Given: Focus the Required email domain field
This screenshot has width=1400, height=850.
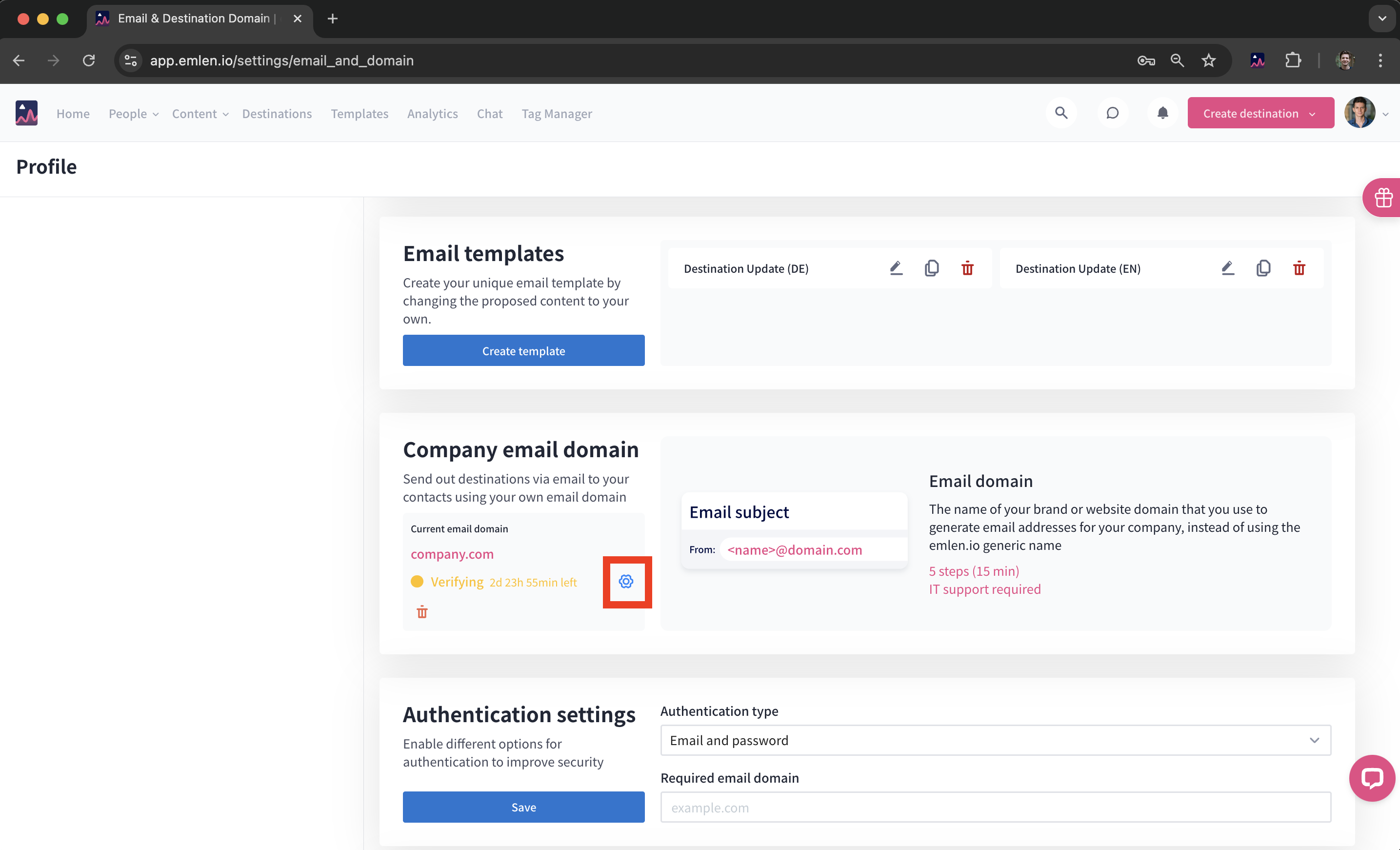Looking at the screenshot, I should click(x=995, y=807).
